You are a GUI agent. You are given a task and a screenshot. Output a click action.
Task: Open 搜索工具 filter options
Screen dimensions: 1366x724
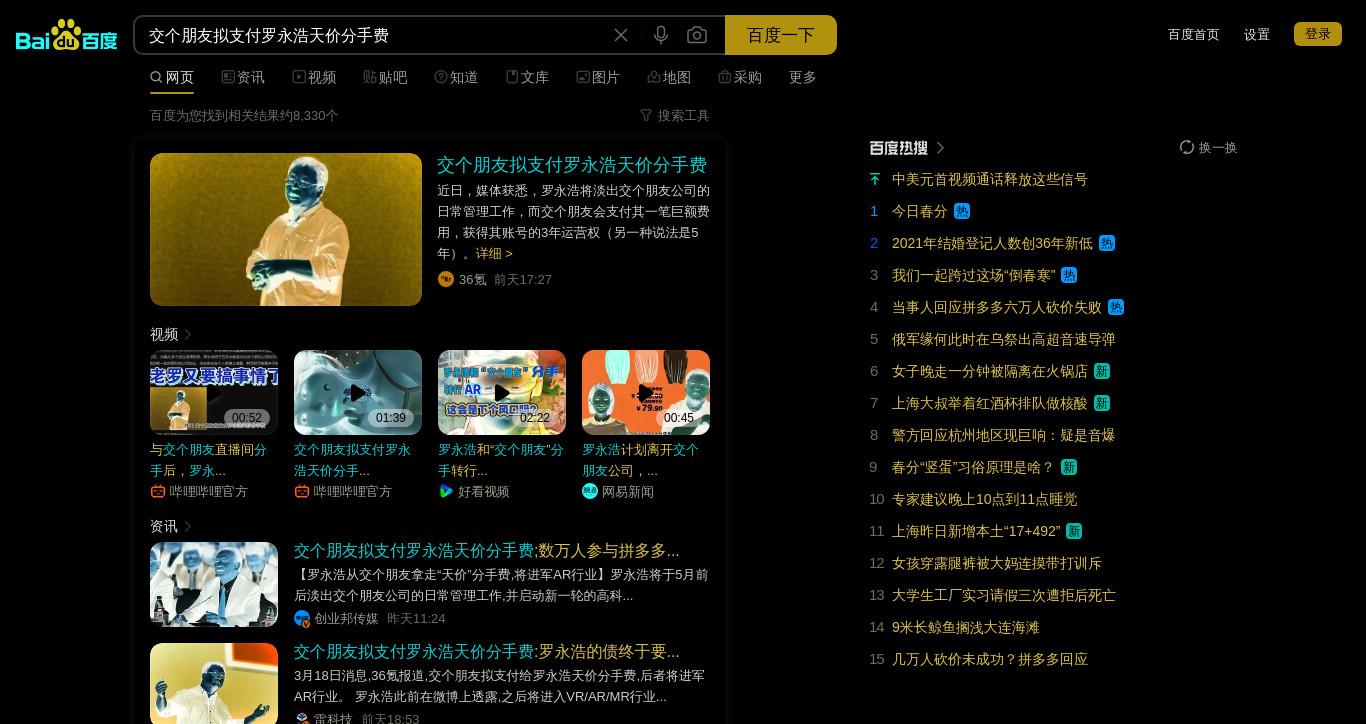pyautogui.click(x=675, y=115)
